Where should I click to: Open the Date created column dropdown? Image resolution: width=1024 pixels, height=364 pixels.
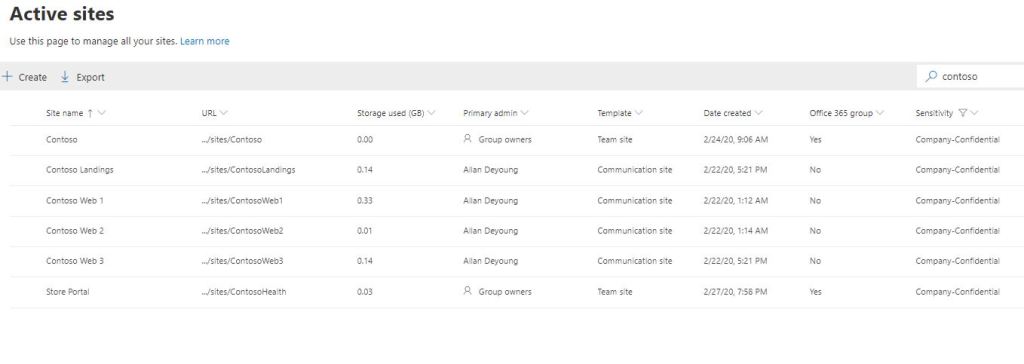[x=758, y=113]
